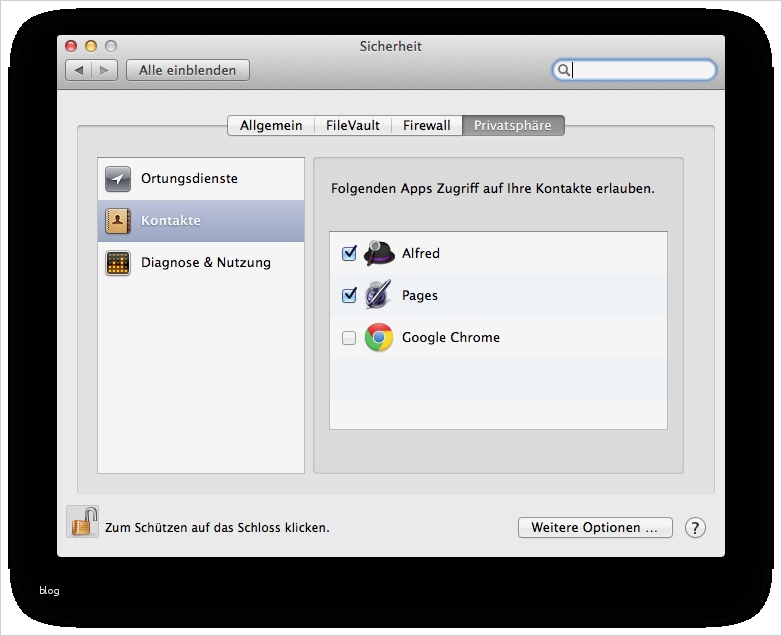Image resolution: width=782 pixels, height=636 pixels.
Task: Click the address book Kontakte icon
Action: point(118,220)
